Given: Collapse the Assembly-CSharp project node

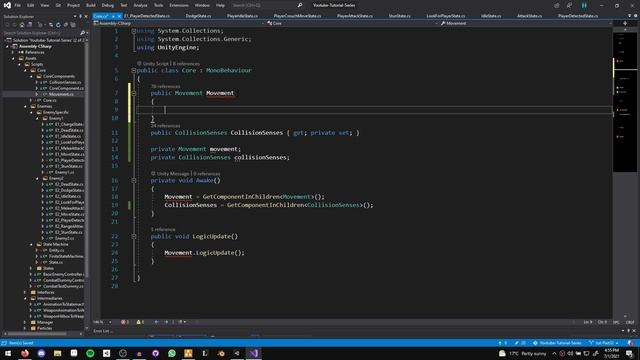Looking at the screenshot, I should click(8, 47).
